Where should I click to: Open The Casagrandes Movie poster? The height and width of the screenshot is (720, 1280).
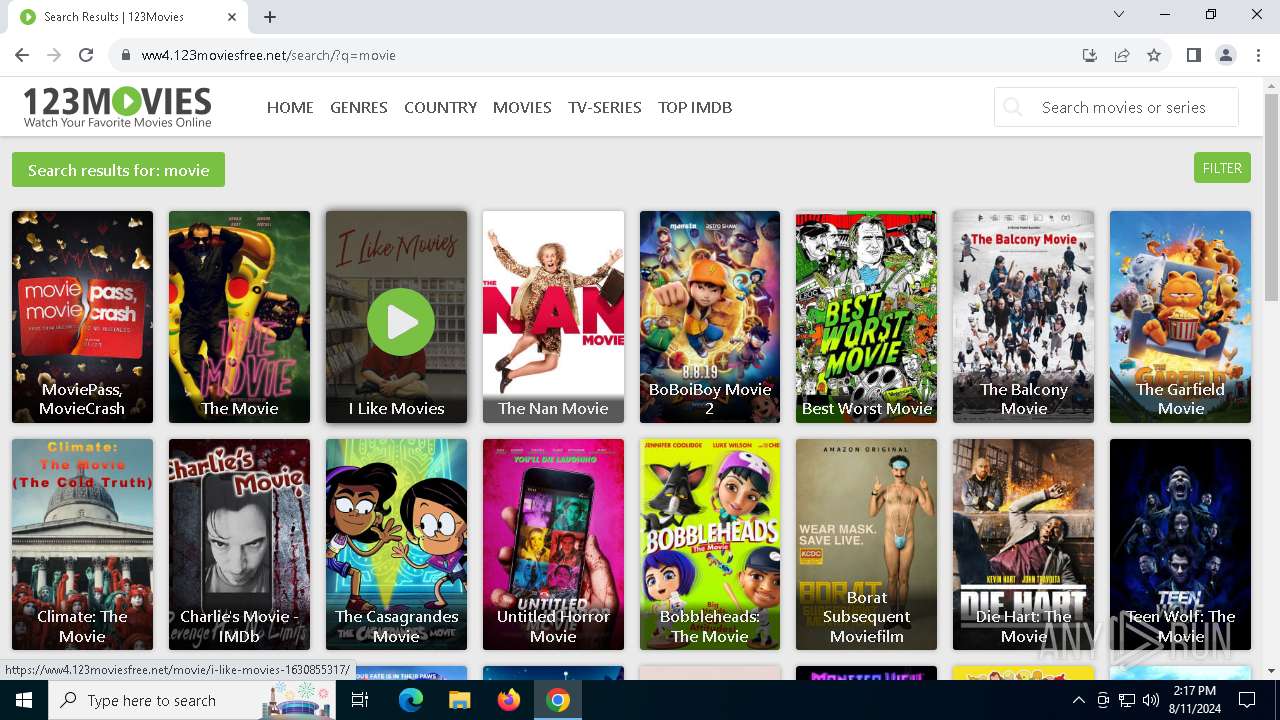(396, 544)
